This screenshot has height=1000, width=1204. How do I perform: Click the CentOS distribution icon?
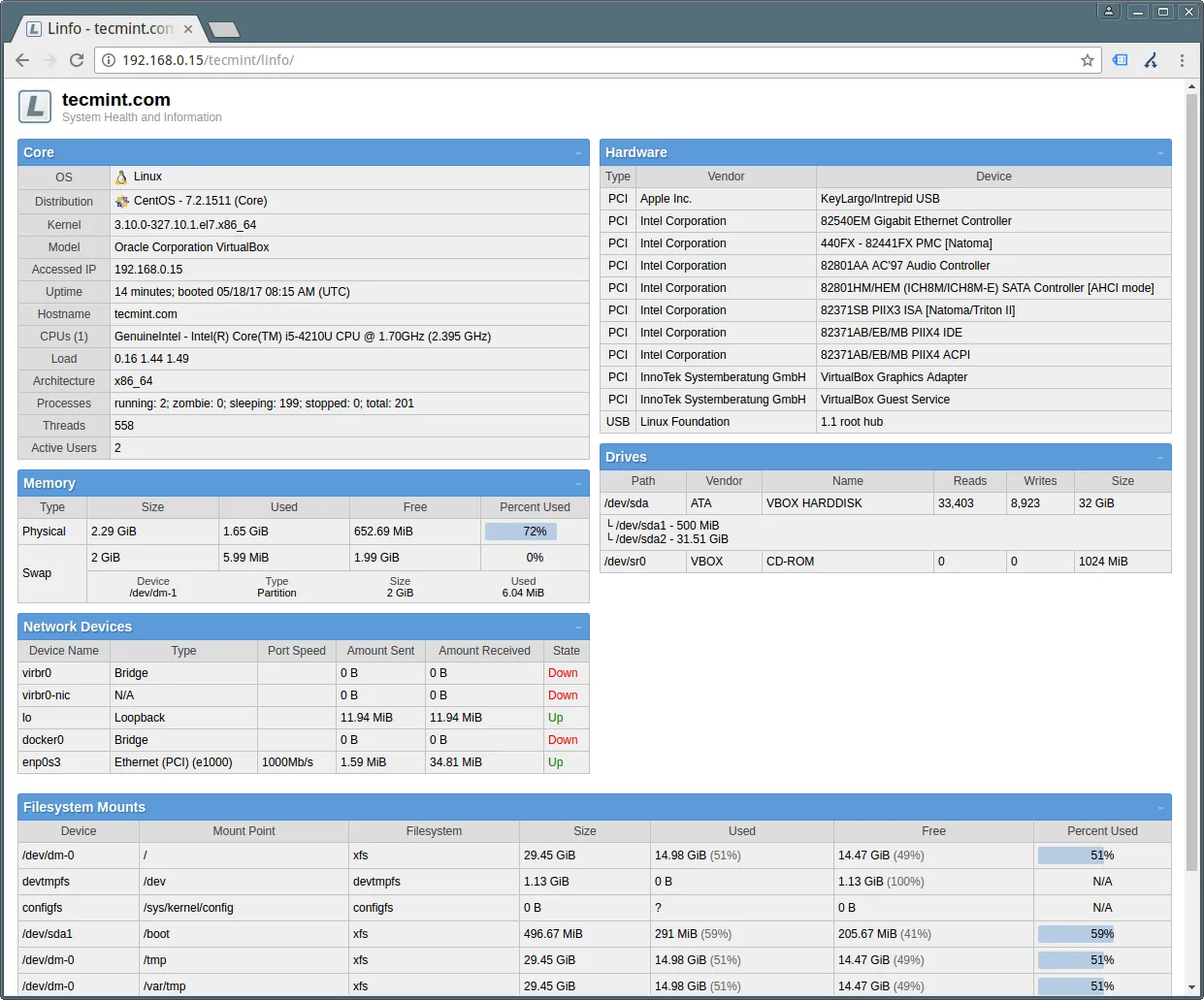tap(122, 201)
